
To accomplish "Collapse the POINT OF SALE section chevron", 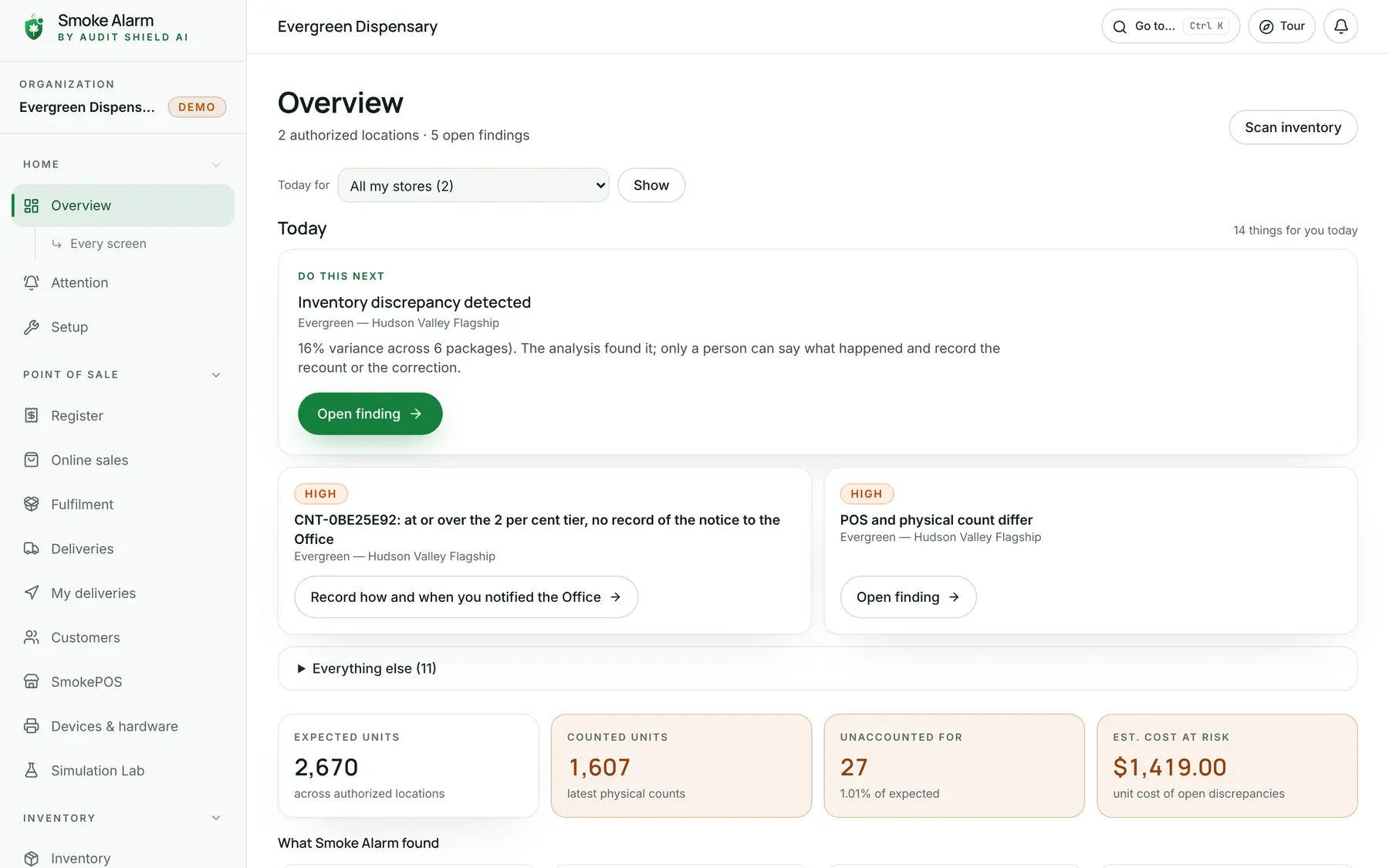I will [216, 375].
